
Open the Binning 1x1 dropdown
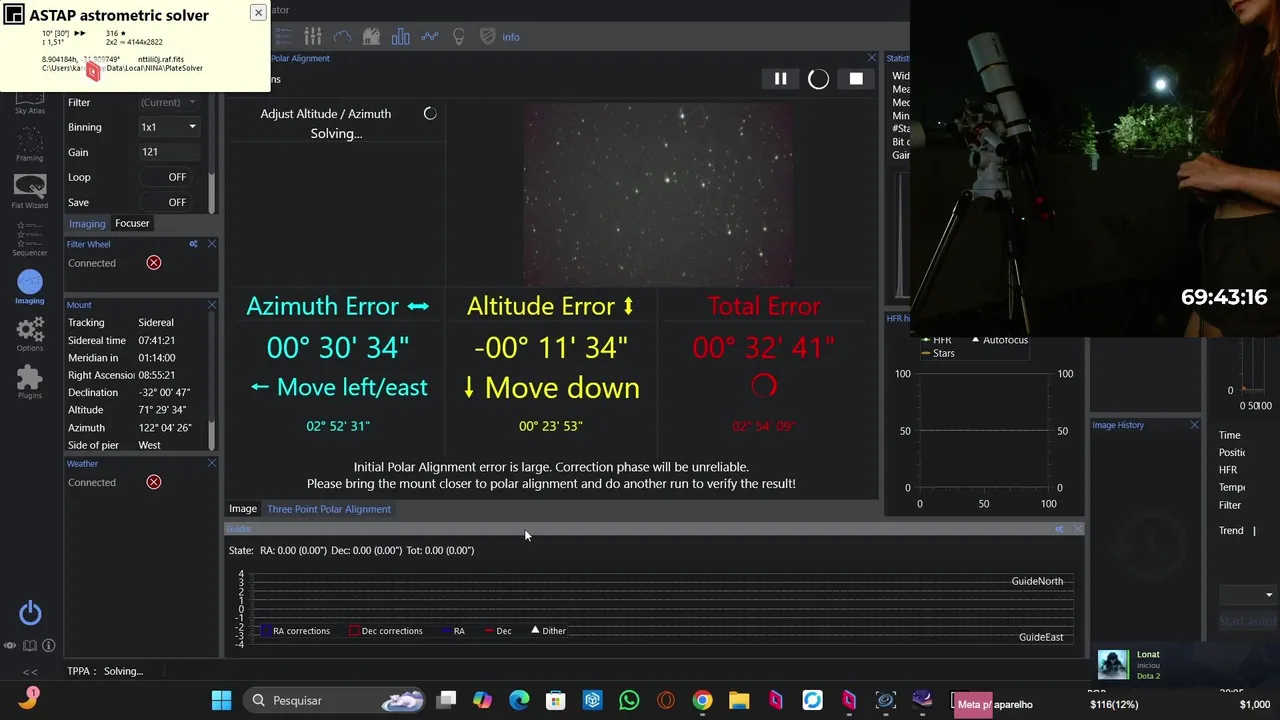pyautogui.click(x=168, y=127)
